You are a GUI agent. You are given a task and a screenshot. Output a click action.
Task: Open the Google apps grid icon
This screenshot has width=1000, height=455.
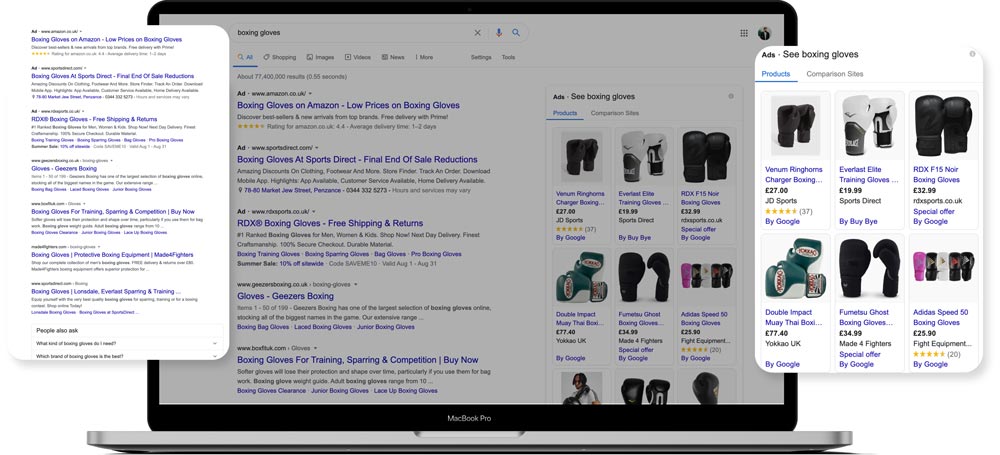pos(744,33)
